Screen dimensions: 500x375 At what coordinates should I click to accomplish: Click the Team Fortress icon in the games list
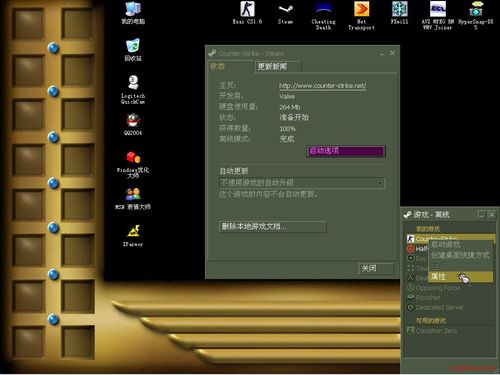[x=411, y=268]
